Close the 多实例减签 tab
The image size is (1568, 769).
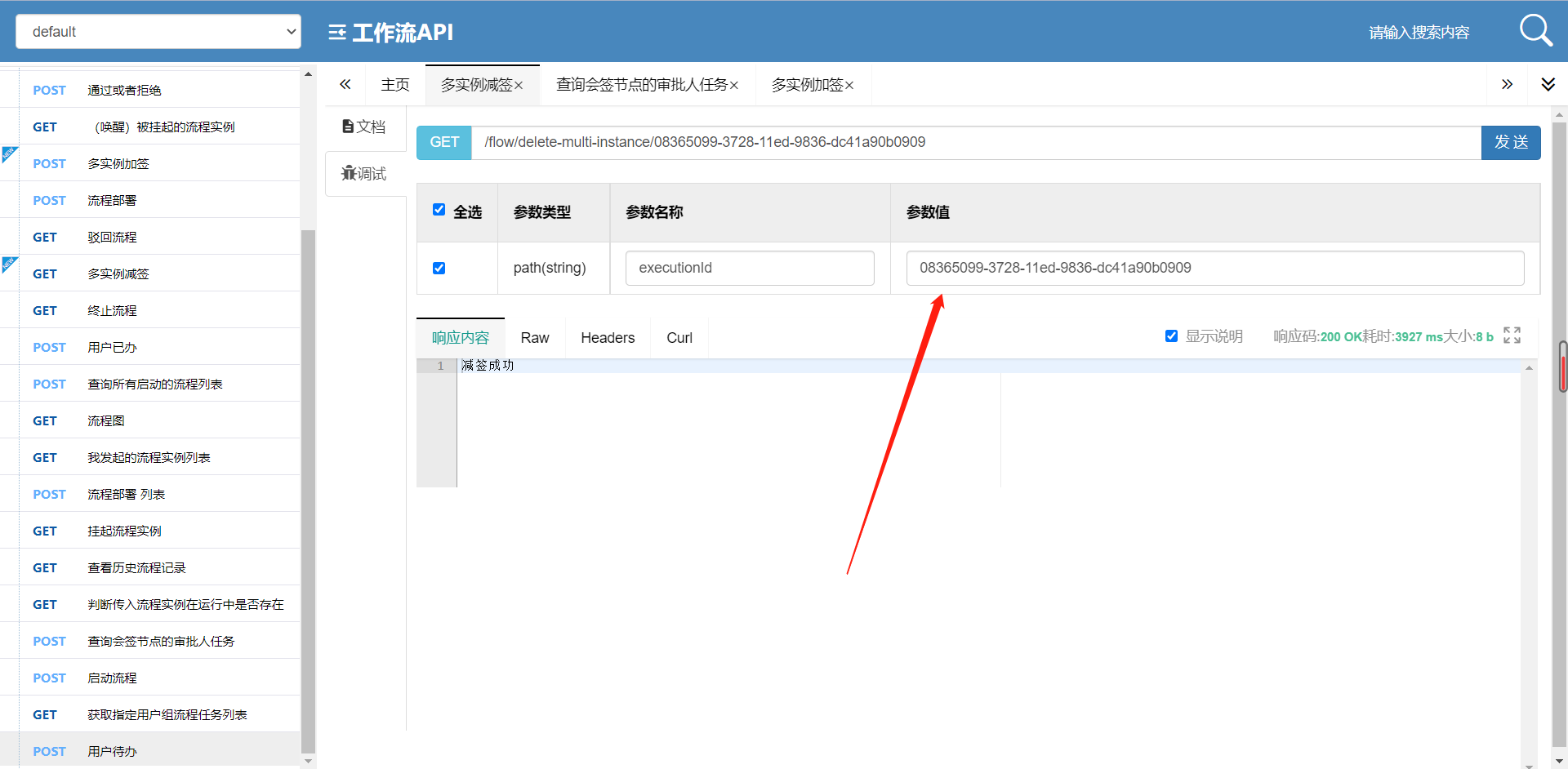(x=519, y=85)
